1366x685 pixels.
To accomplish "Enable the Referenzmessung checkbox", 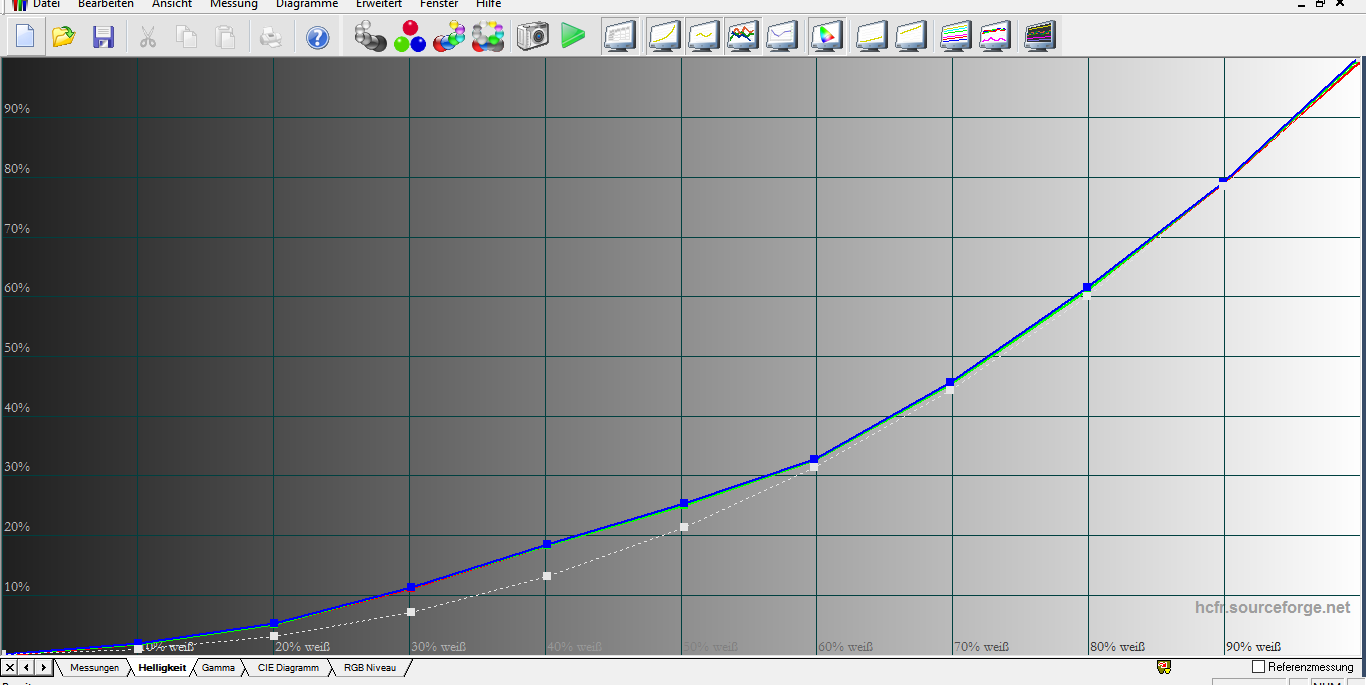I will (x=1259, y=667).
